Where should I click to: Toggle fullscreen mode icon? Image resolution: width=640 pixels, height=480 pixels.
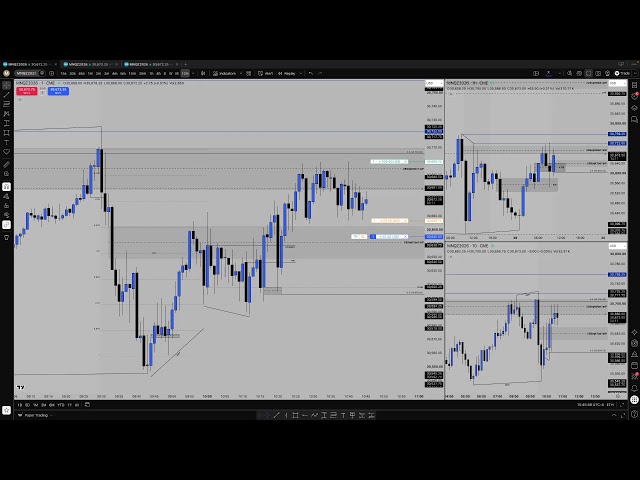click(589, 73)
